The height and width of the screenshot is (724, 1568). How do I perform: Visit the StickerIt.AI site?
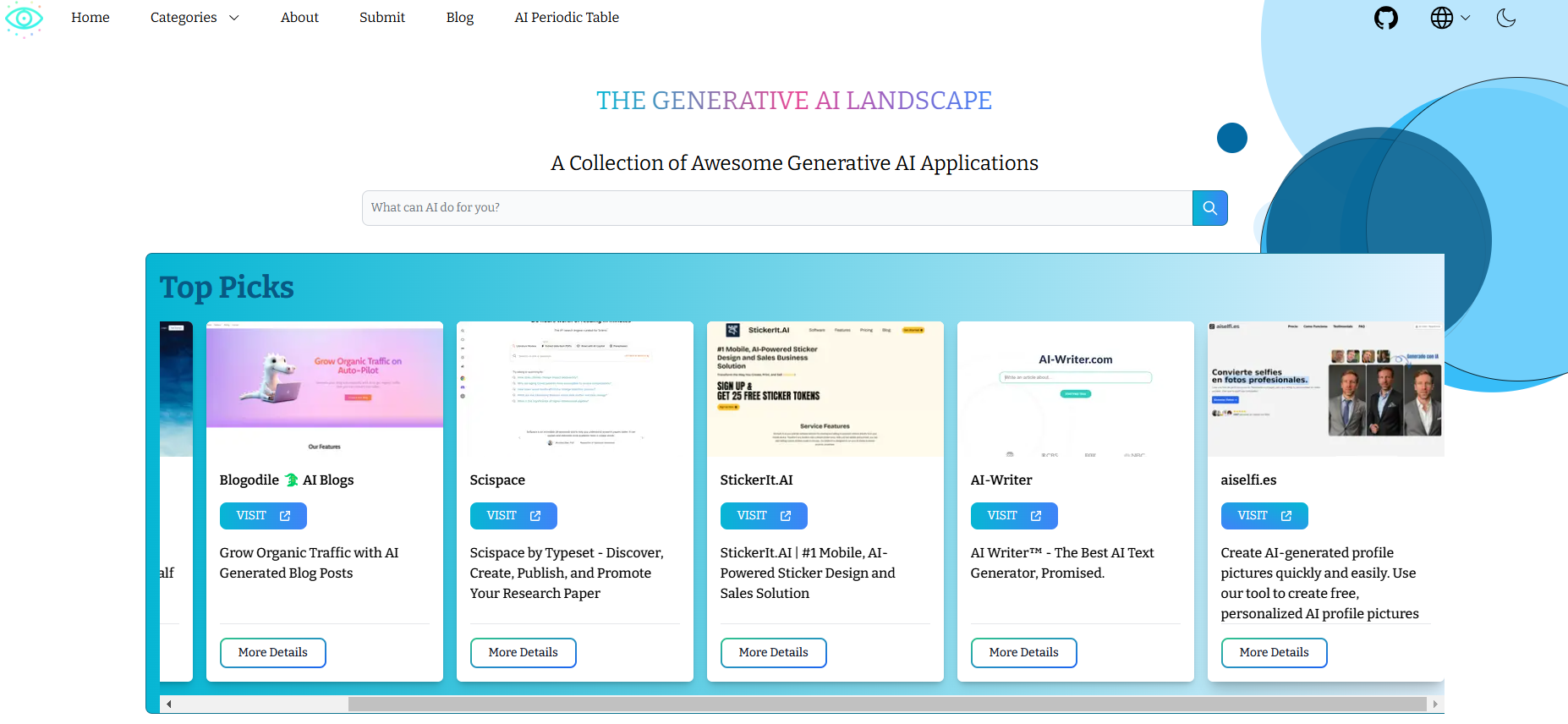click(764, 516)
